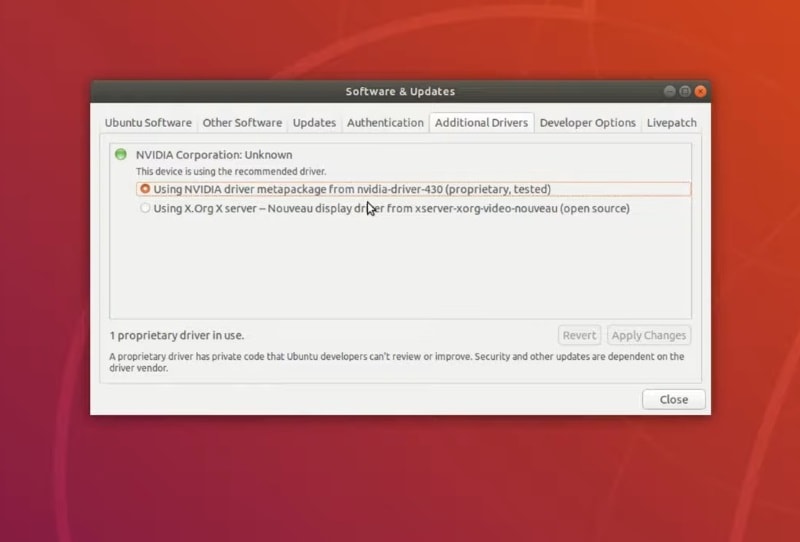Select the X.Org Nouveau open source driver

click(146, 209)
